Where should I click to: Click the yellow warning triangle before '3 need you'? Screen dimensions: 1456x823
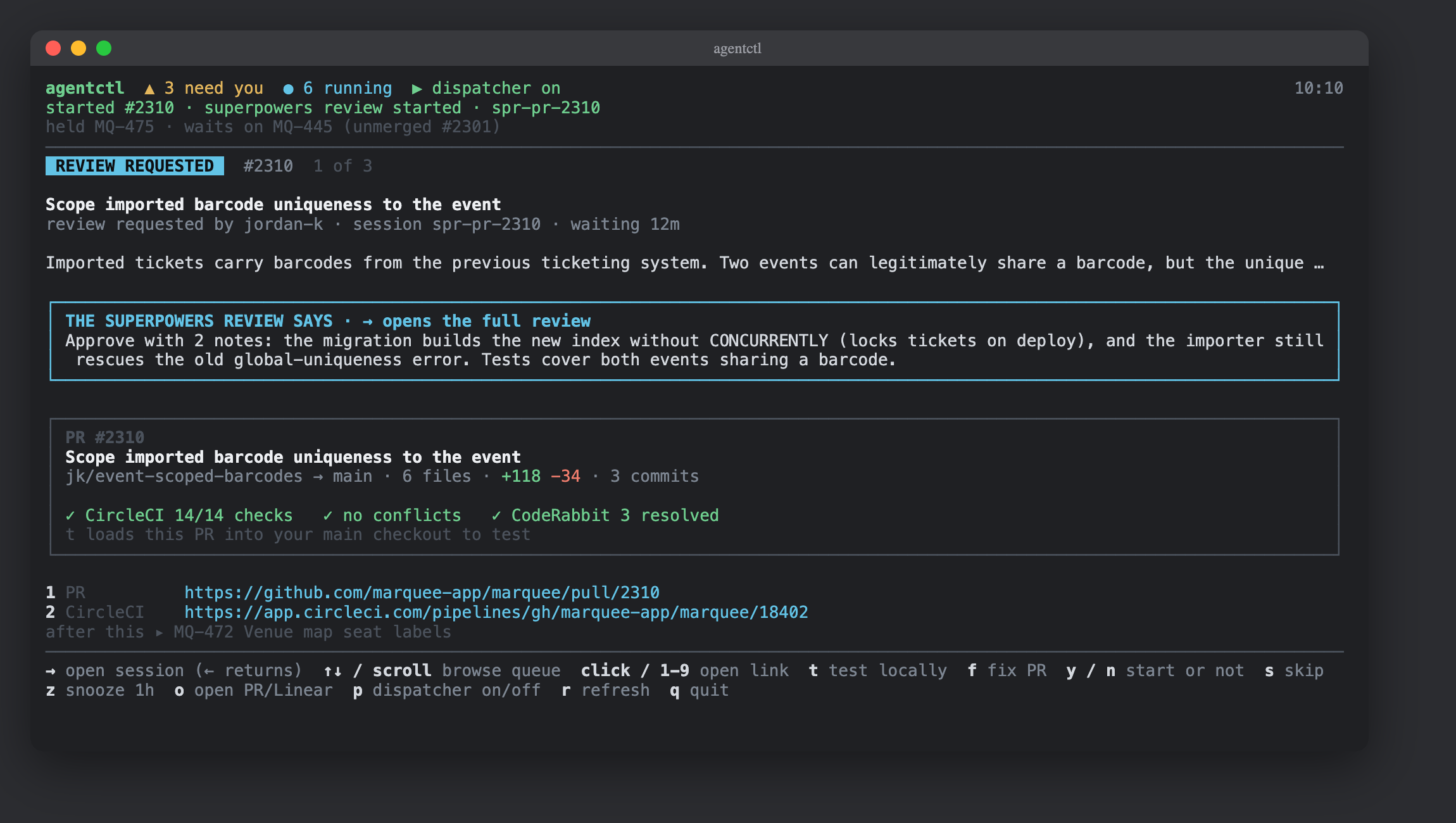tap(149, 89)
